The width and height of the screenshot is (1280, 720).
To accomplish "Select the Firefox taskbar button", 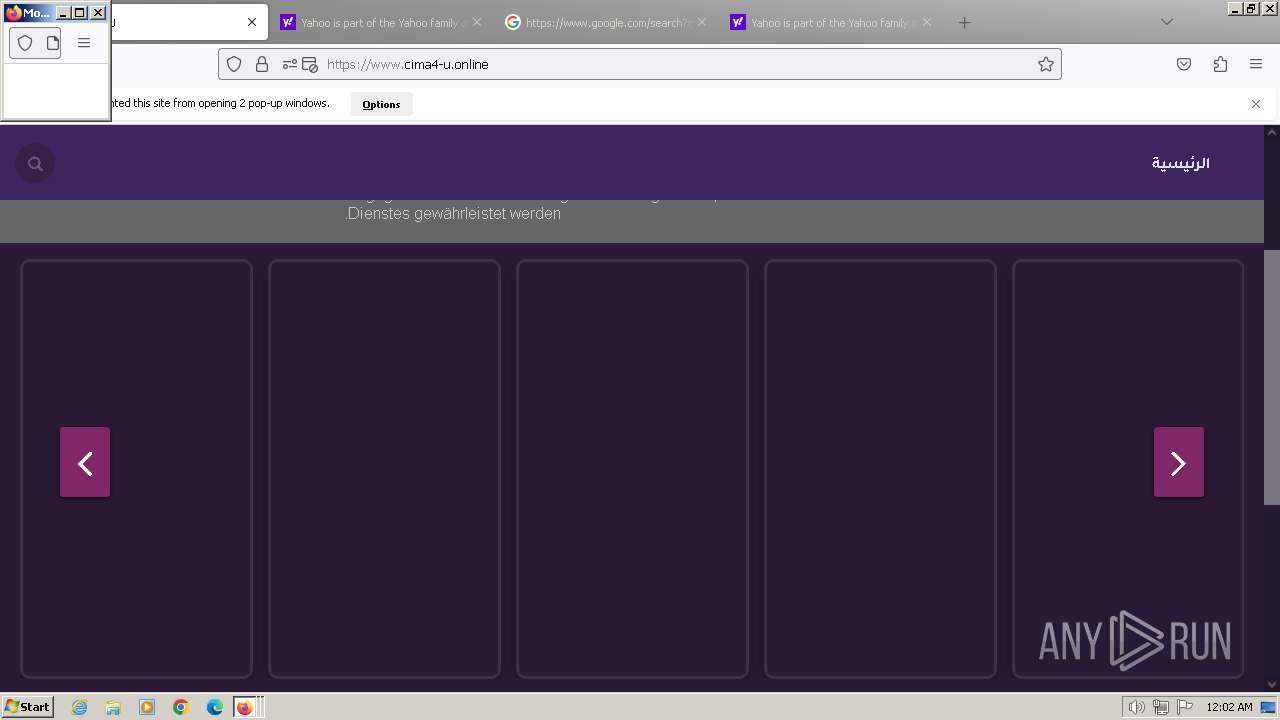I will tap(245, 707).
